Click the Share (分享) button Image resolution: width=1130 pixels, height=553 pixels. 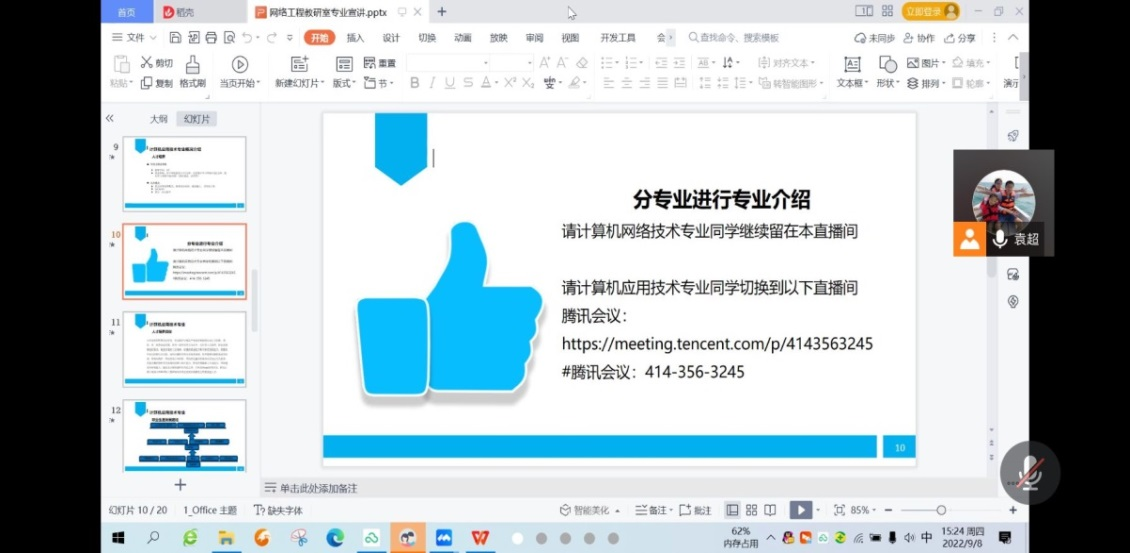[960, 38]
